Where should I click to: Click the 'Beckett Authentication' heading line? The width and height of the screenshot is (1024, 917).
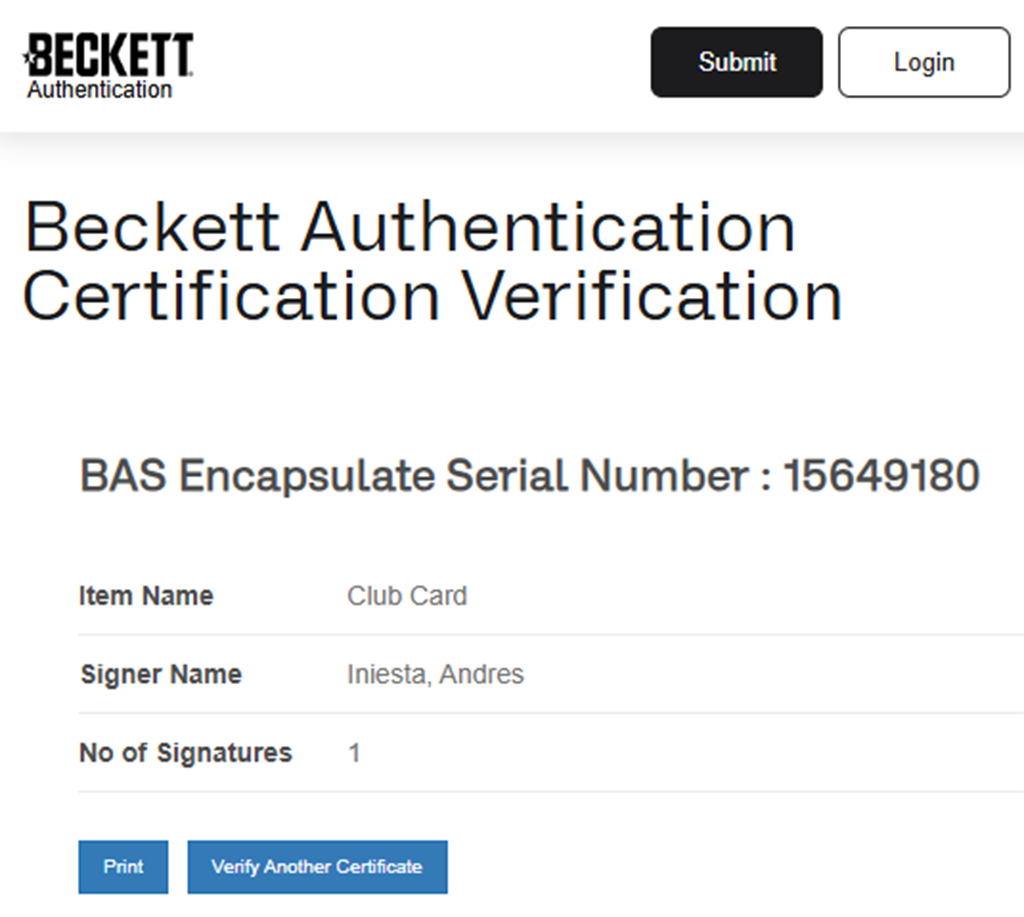click(410, 228)
